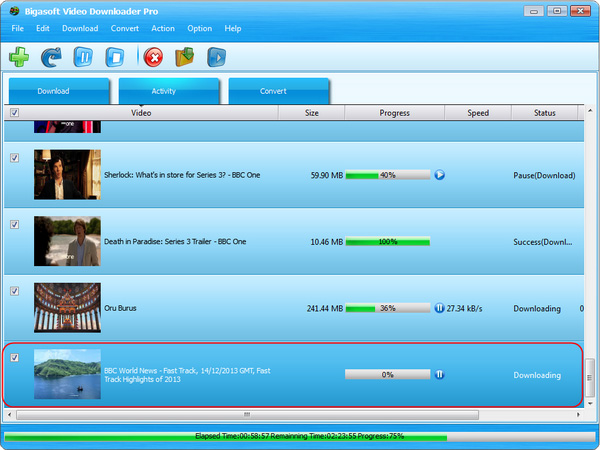
Task: Click the 'Success(Downl...' status text
Action: (543, 242)
